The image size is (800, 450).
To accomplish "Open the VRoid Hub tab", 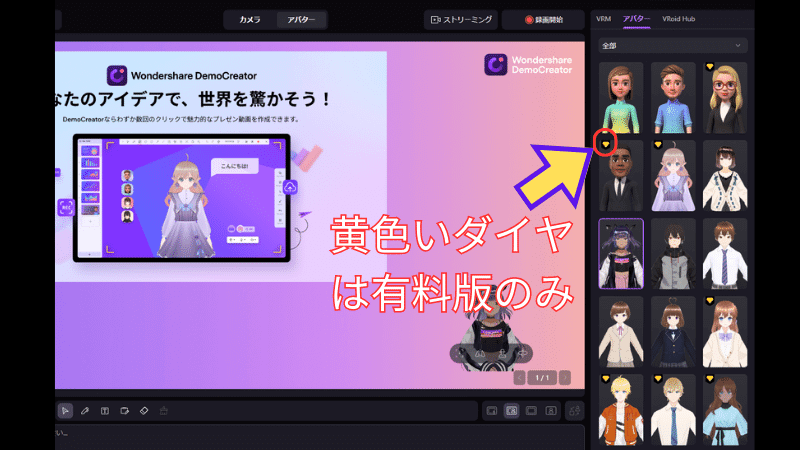I will tap(679, 19).
